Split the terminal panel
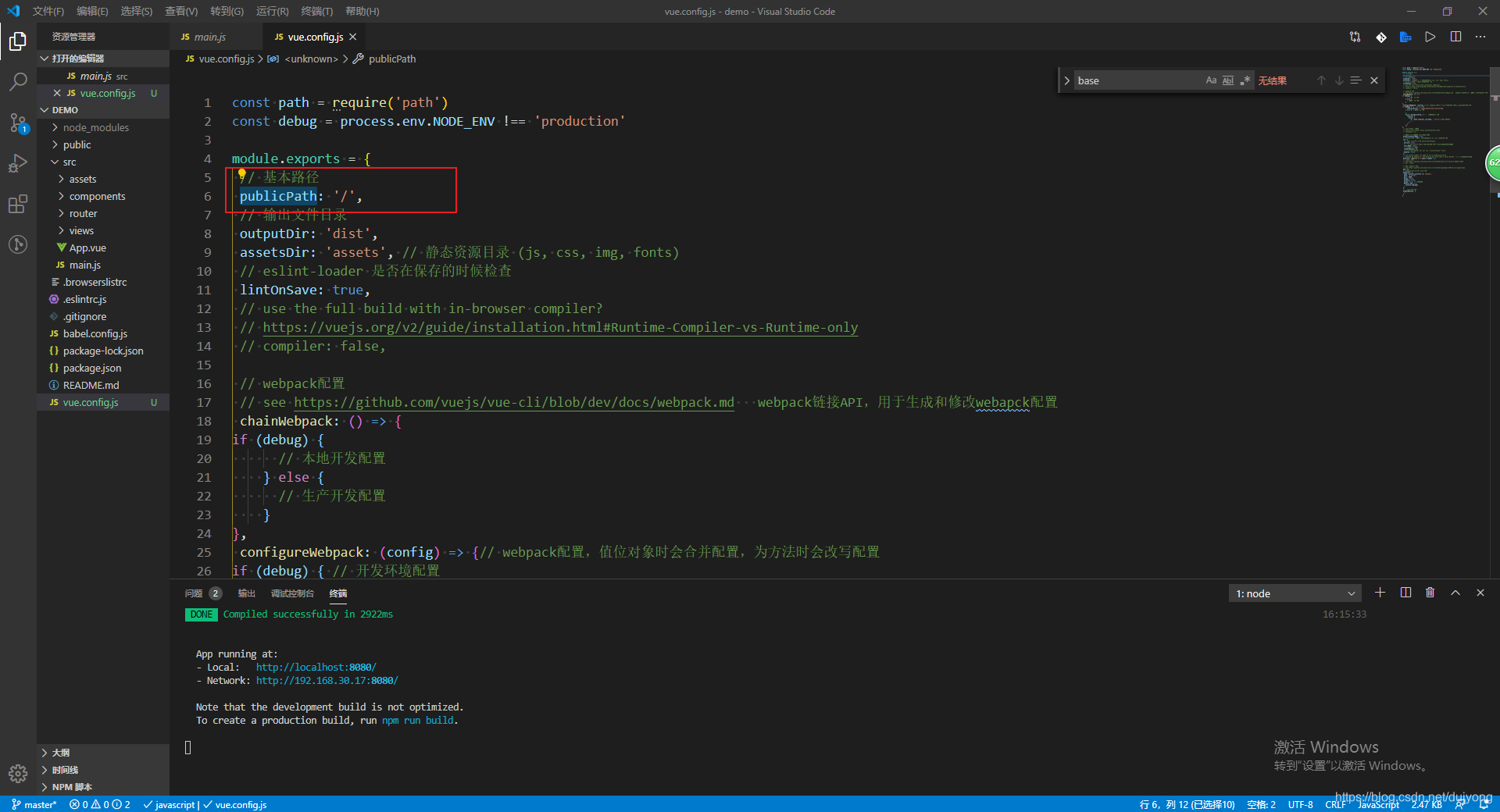Viewport: 1500px width, 812px height. (1405, 593)
